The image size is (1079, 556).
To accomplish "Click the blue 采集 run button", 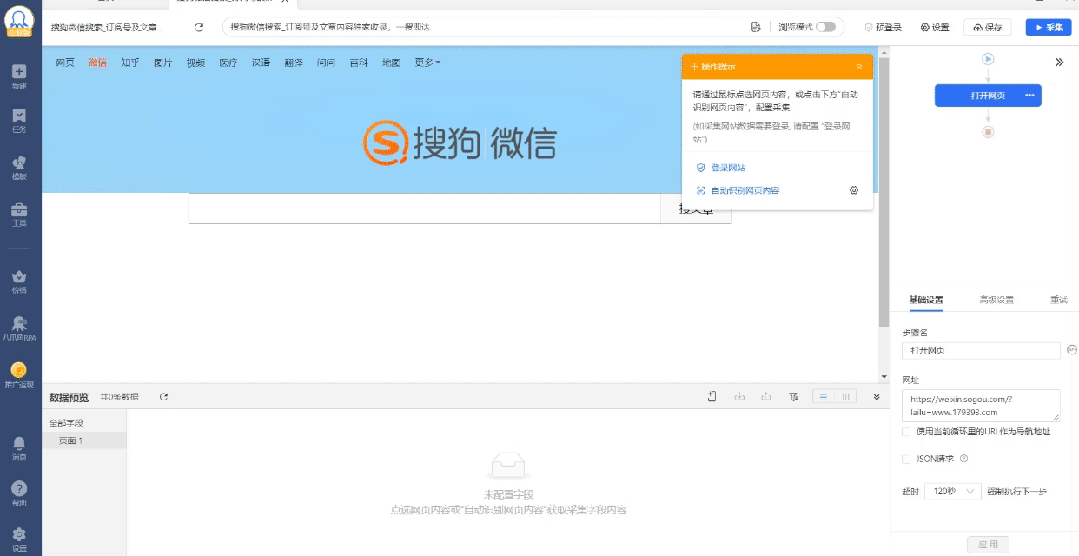I will (1049, 27).
